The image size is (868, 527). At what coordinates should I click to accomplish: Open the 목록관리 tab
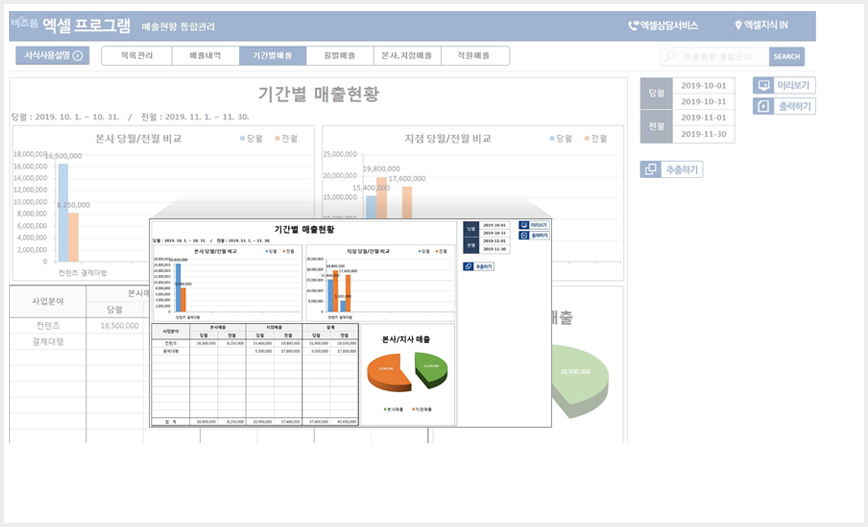[x=137, y=56]
